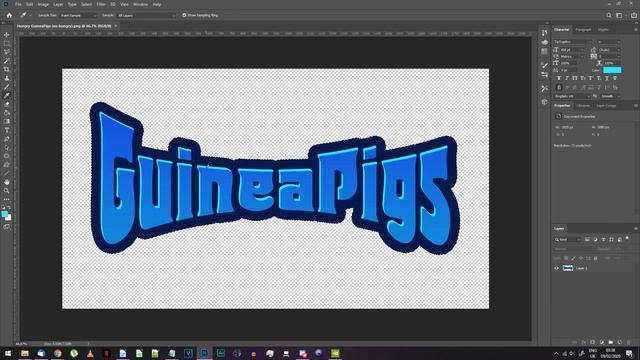Screen dimensions: 640x360
Task: Open the language dropdown in Character panel
Action: (572, 96)
